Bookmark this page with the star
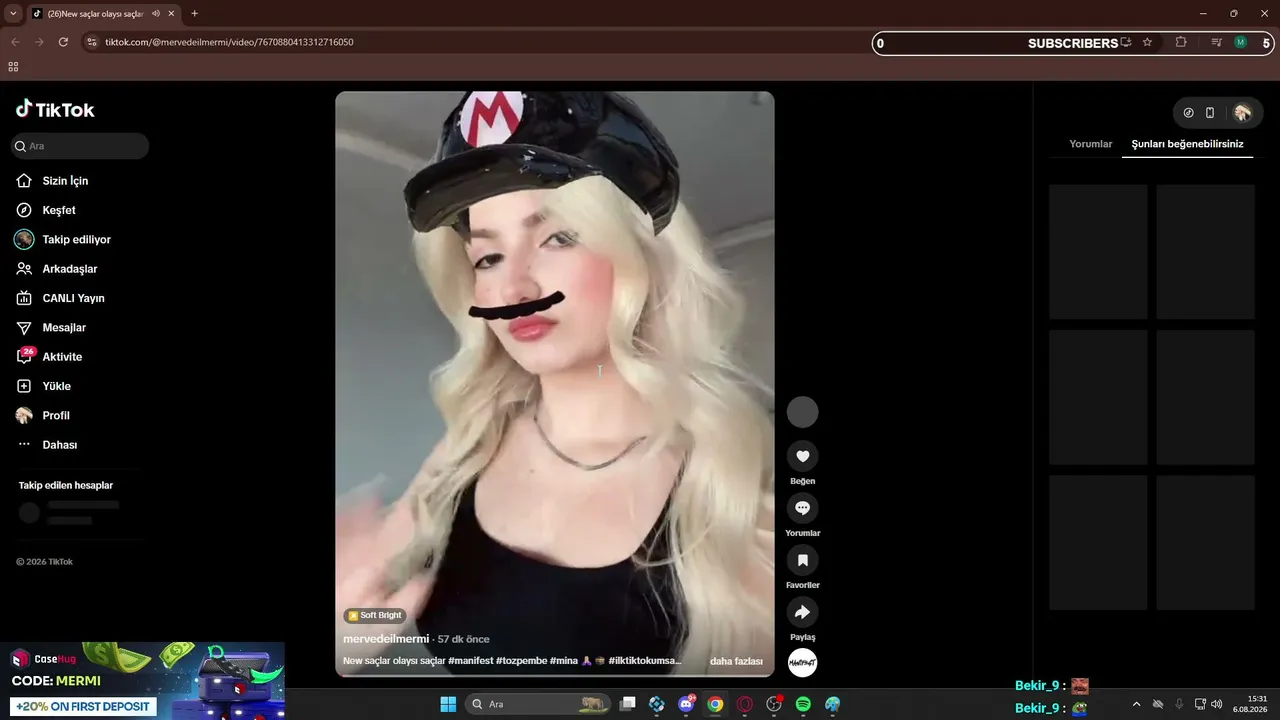This screenshot has height=720, width=1280. (x=1147, y=42)
